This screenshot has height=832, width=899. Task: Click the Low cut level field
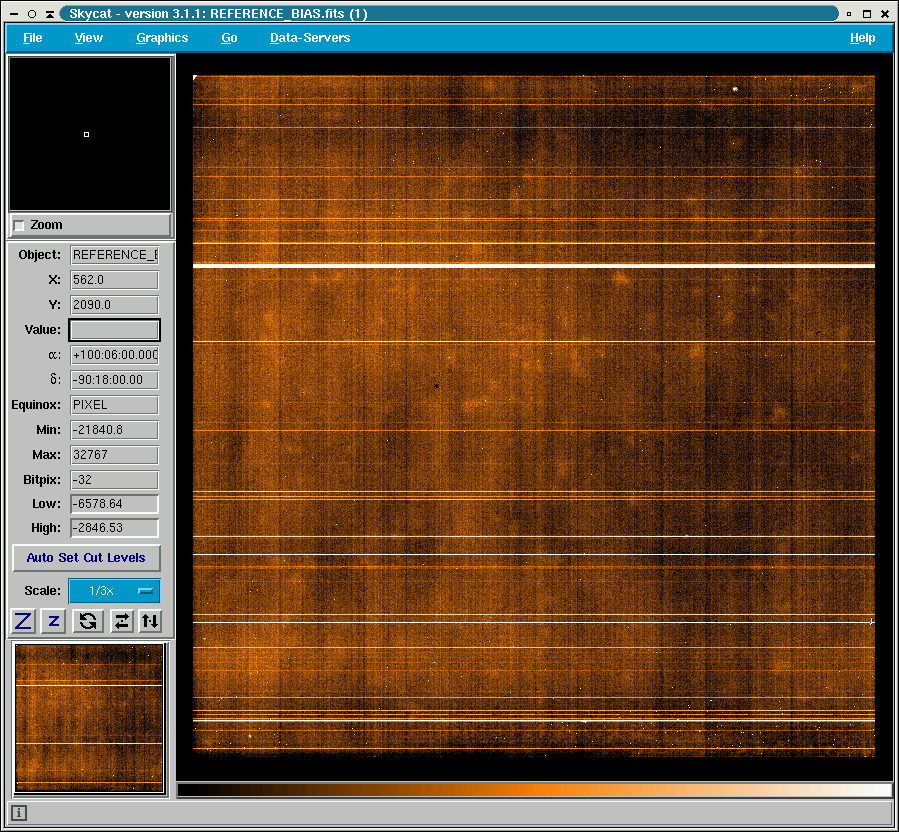tap(114, 504)
